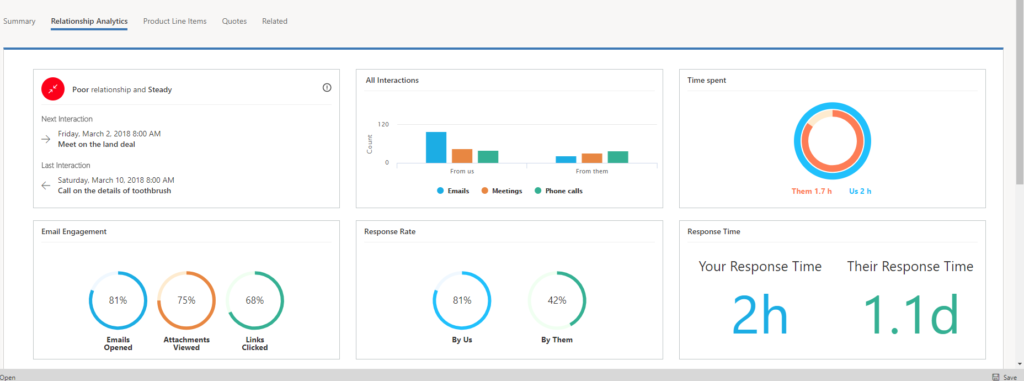
Task: Click the save disk icon
Action: pyautogui.click(x=995, y=377)
